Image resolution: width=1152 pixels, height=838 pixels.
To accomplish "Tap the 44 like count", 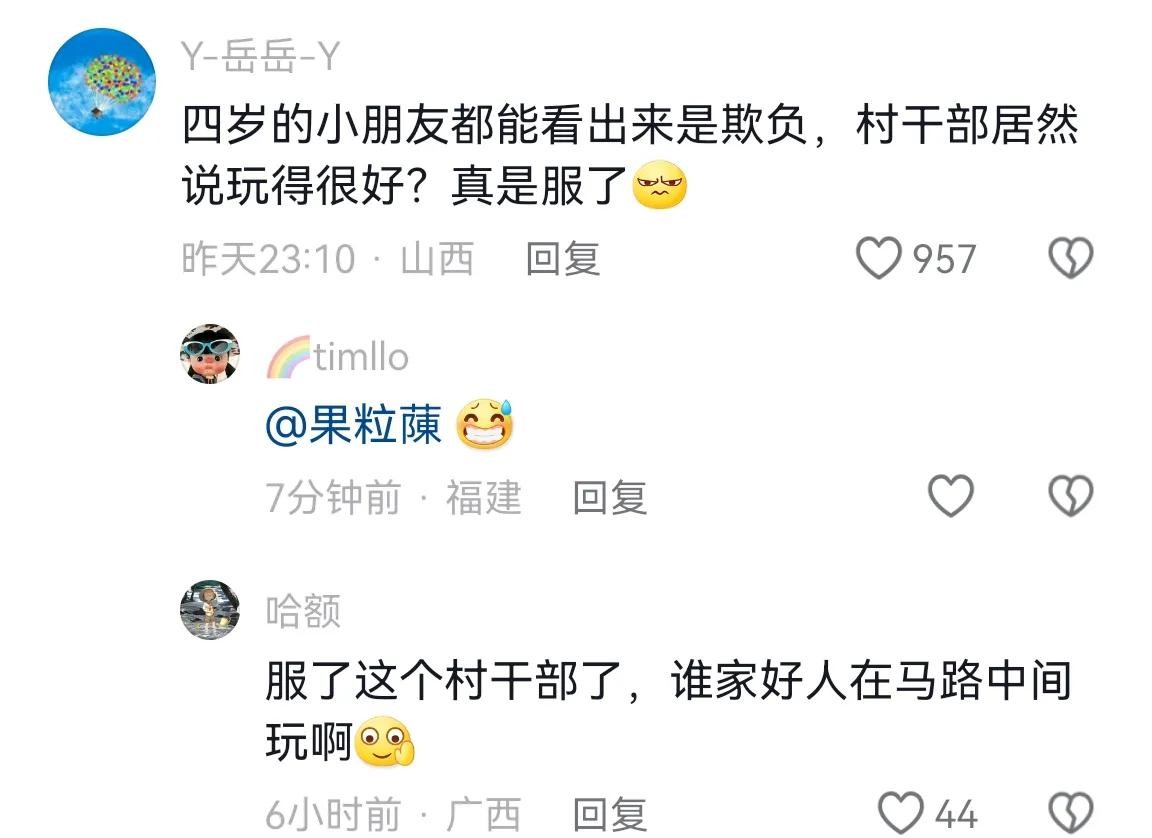I will [x=956, y=814].
